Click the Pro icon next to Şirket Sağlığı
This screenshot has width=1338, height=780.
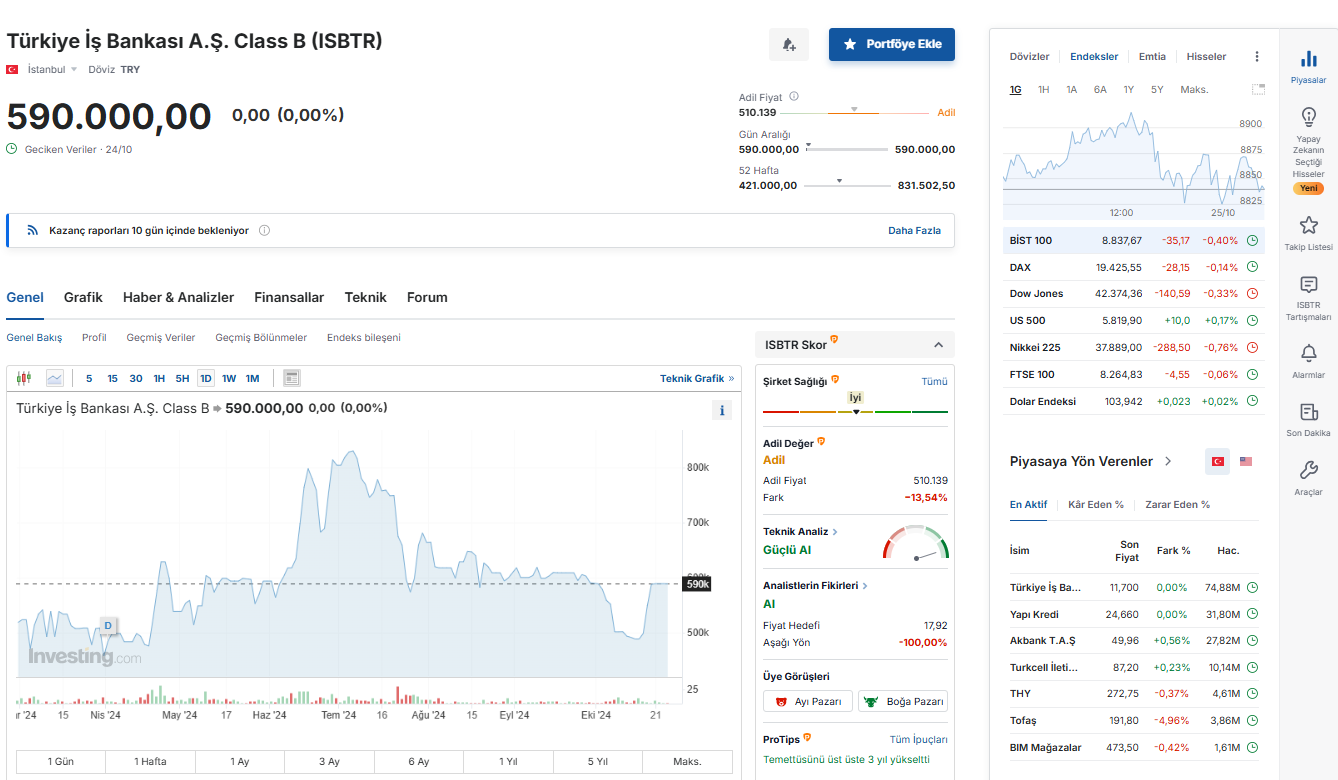pos(835,380)
